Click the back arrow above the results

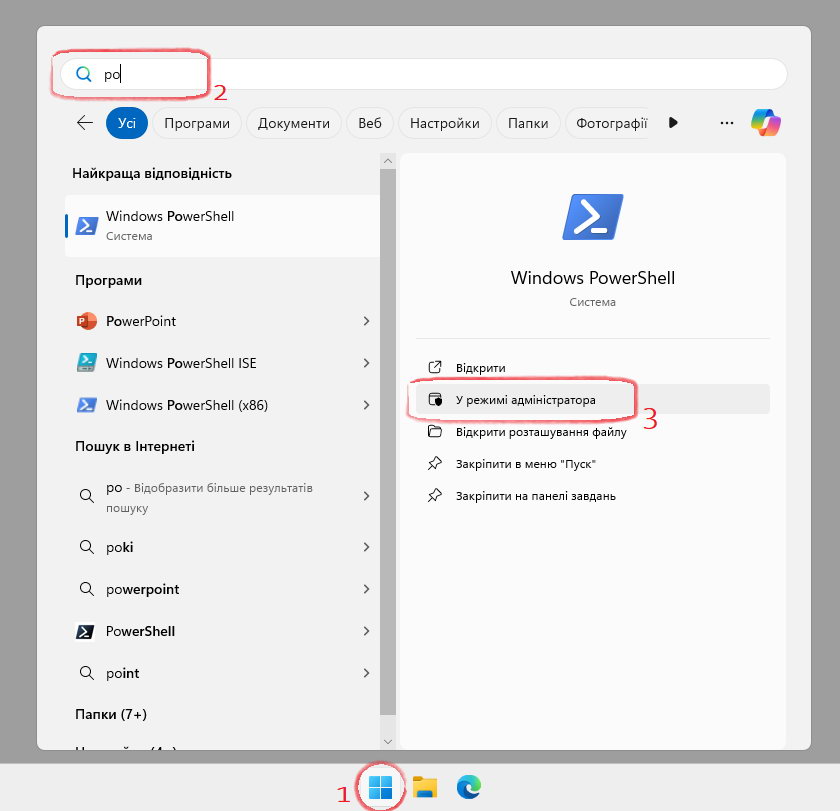pos(84,122)
